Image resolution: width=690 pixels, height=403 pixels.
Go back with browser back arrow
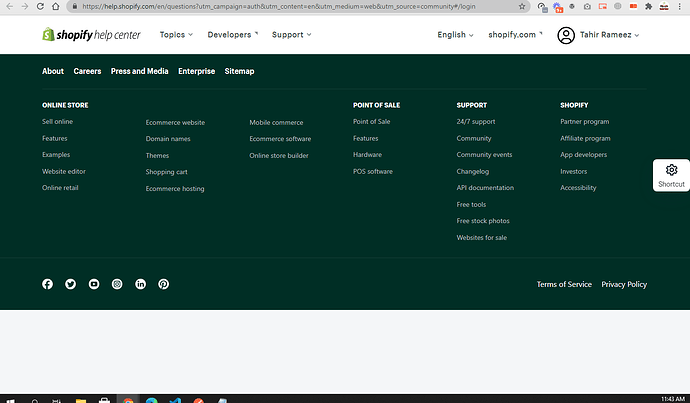point(9,6)
